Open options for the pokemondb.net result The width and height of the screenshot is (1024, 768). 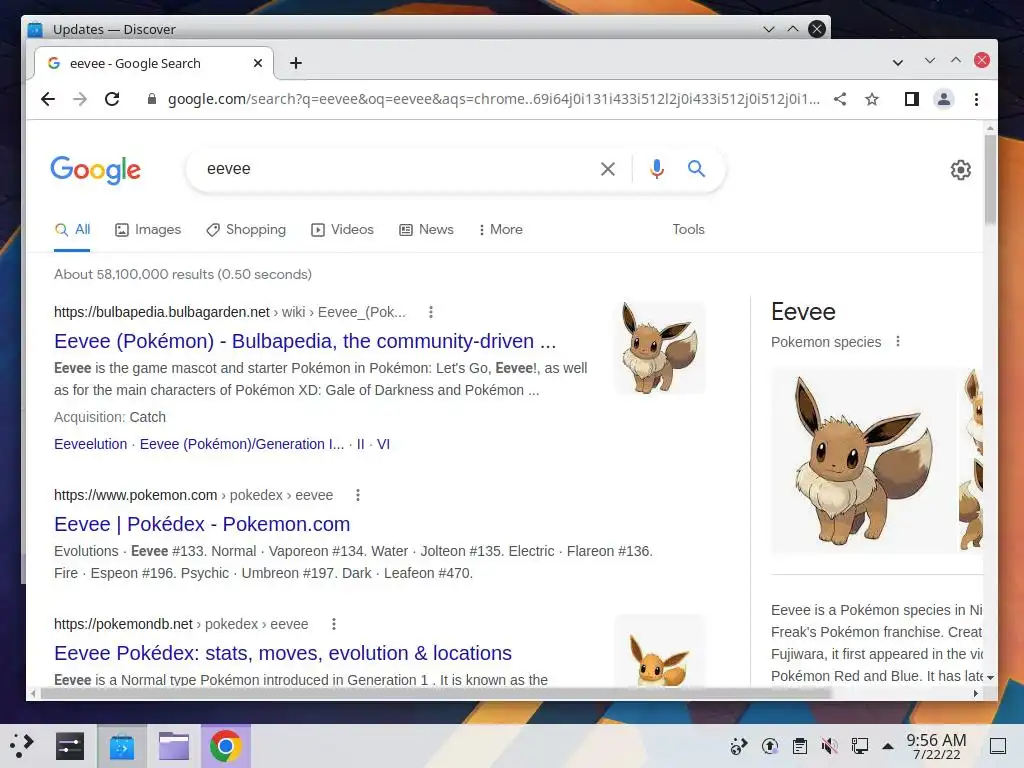point(334,624)
